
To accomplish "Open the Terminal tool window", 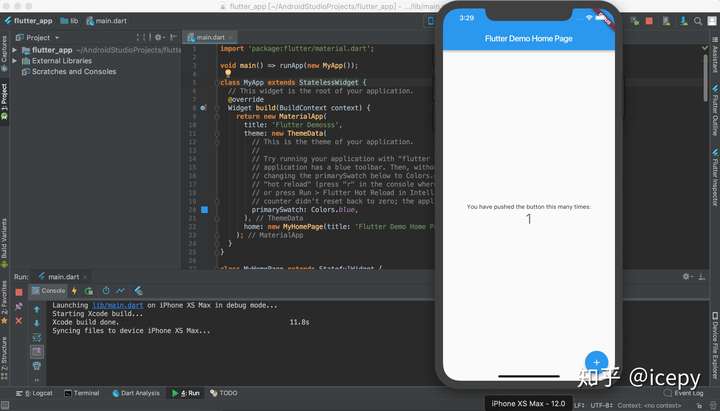I will coord(82,393).
